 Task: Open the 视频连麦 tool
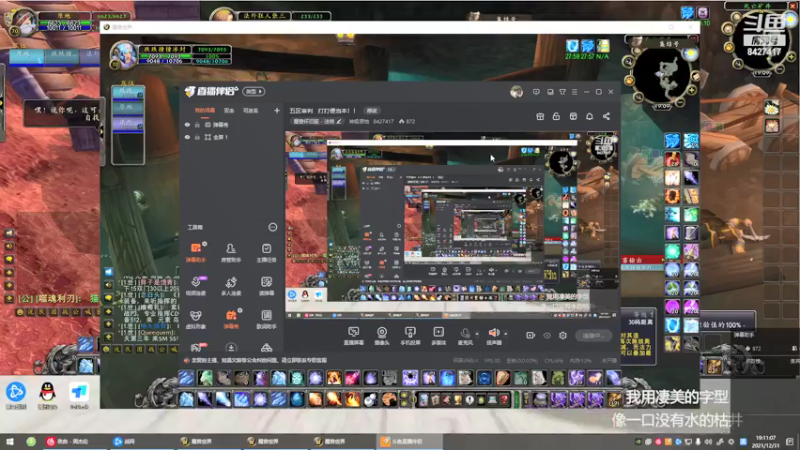click(195, 285)
